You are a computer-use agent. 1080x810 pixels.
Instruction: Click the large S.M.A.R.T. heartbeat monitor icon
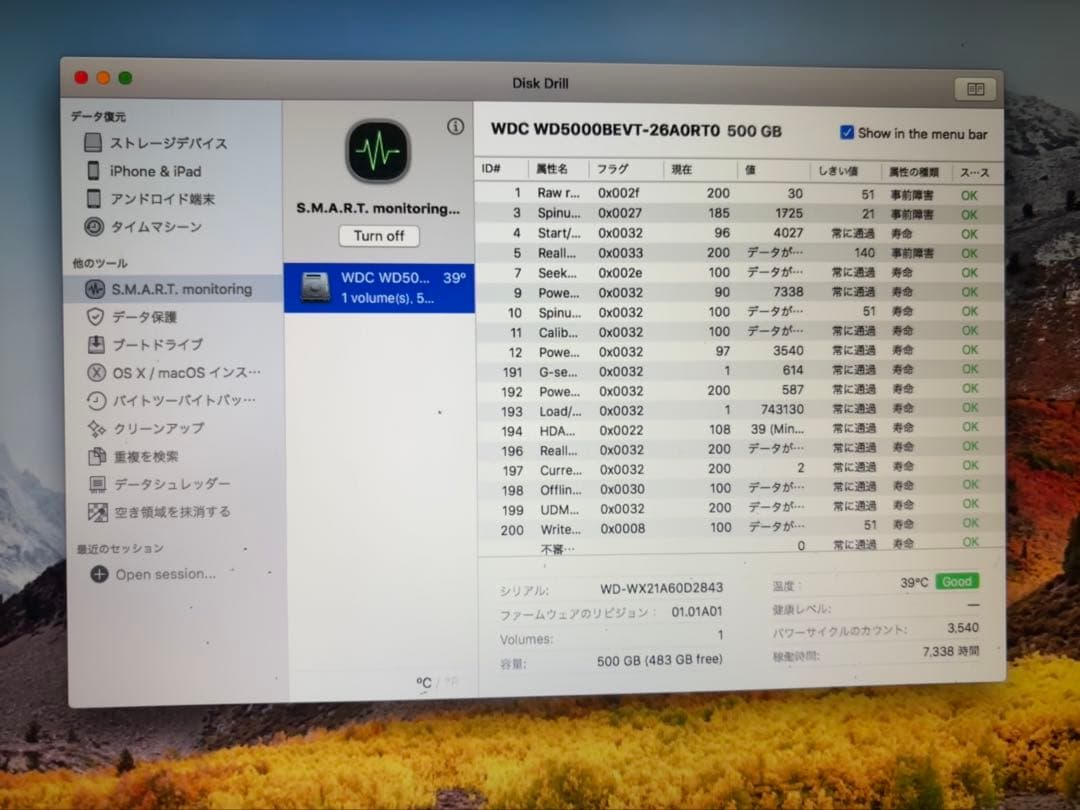377,152
